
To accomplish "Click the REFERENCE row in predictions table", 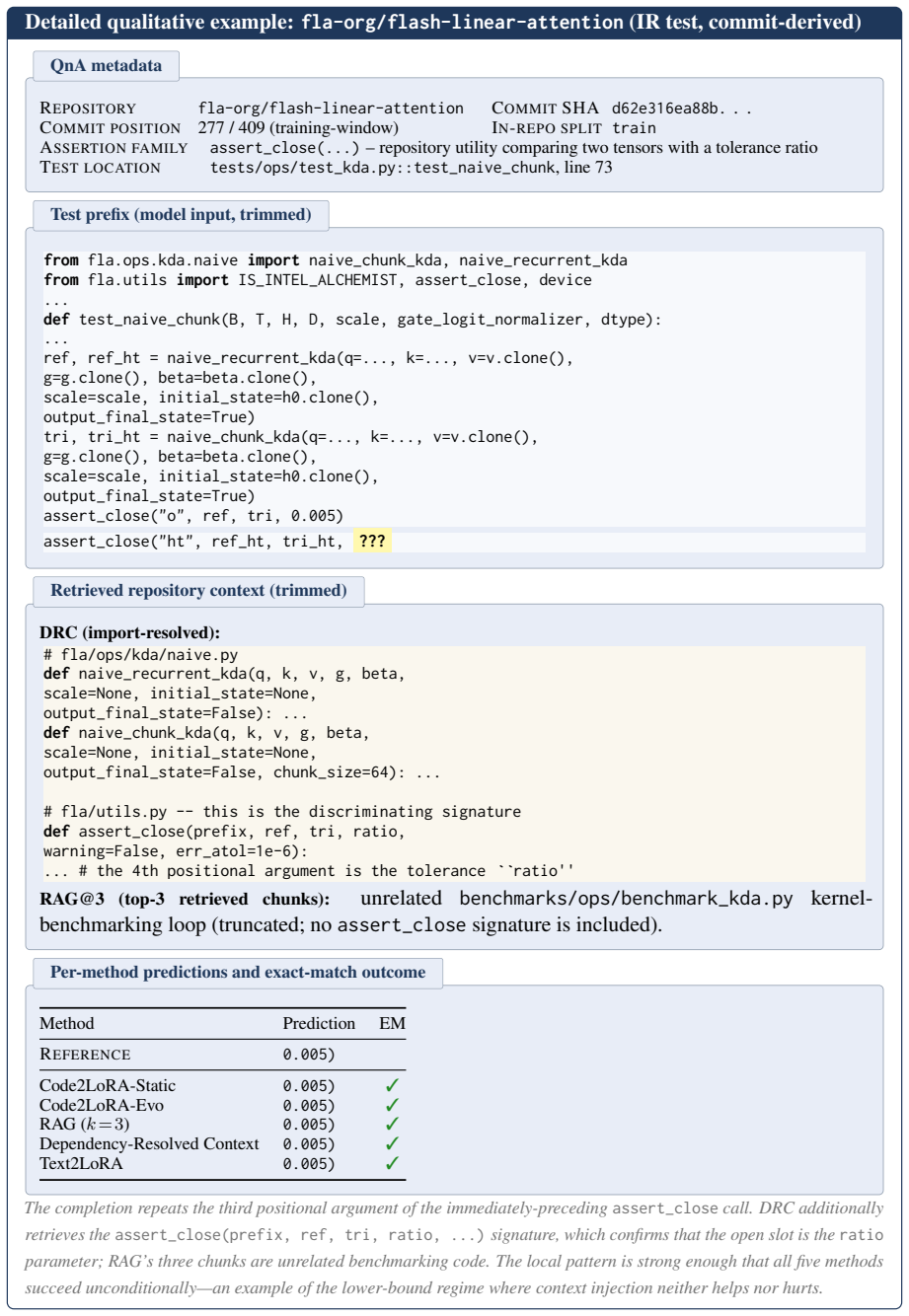I will [x=222, y=1055].
